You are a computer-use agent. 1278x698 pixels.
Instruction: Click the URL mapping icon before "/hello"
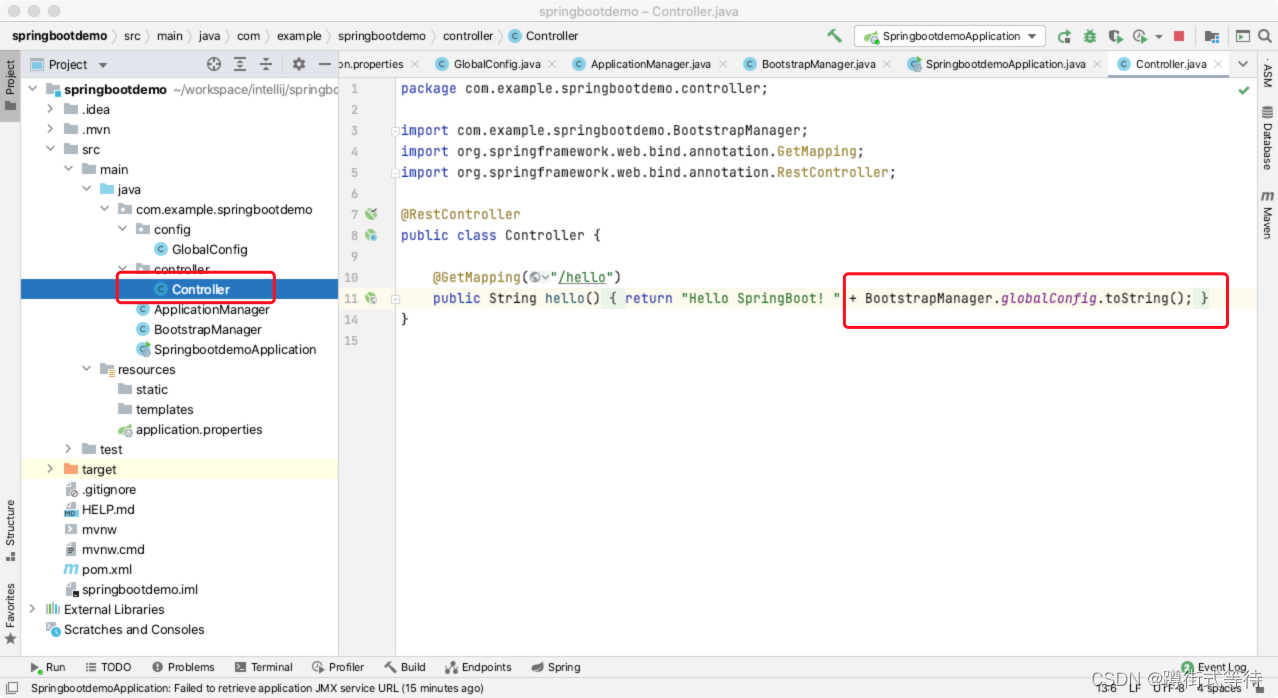point(539,277)
